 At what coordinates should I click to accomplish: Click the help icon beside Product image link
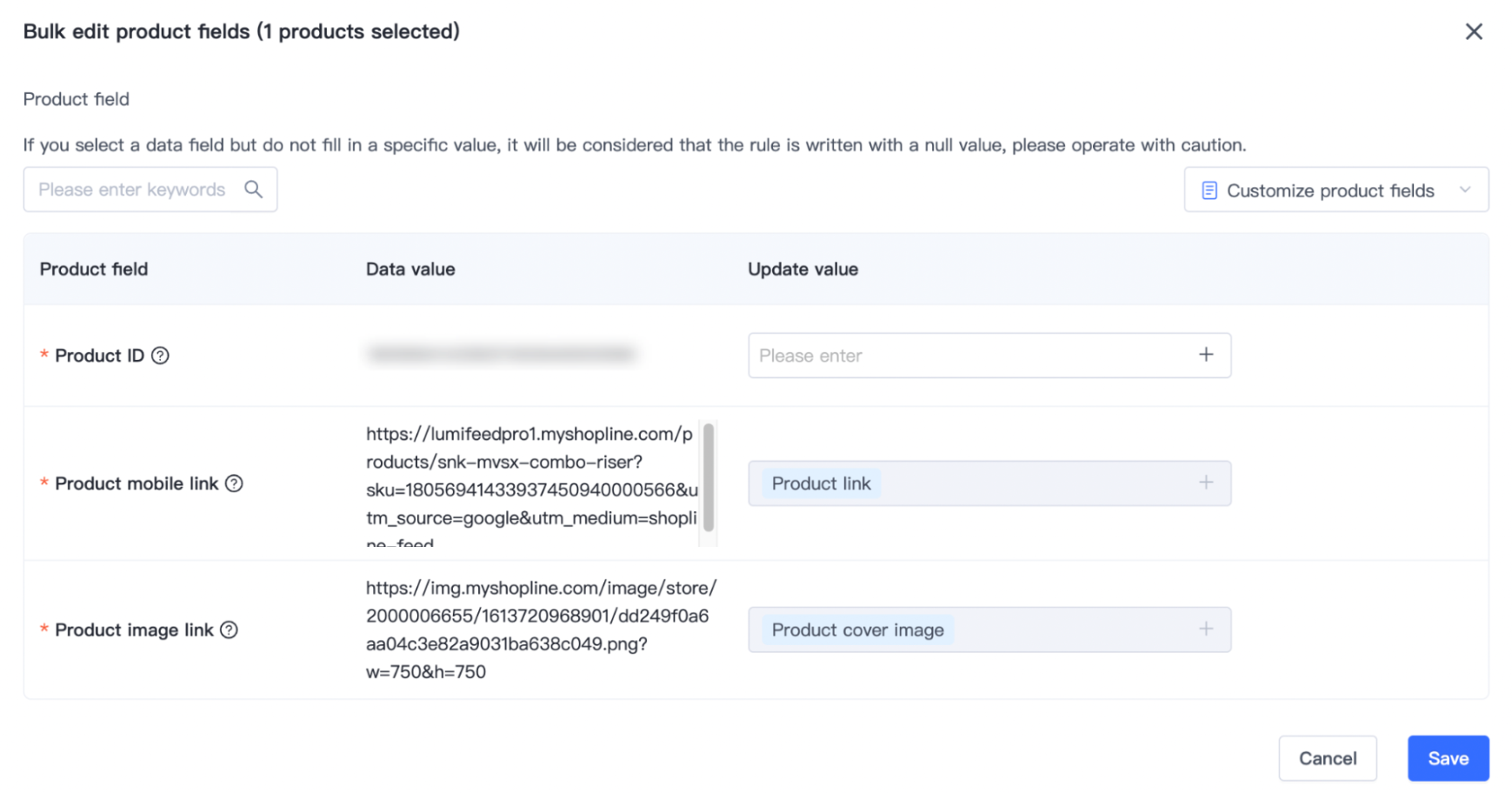(229, 630)
